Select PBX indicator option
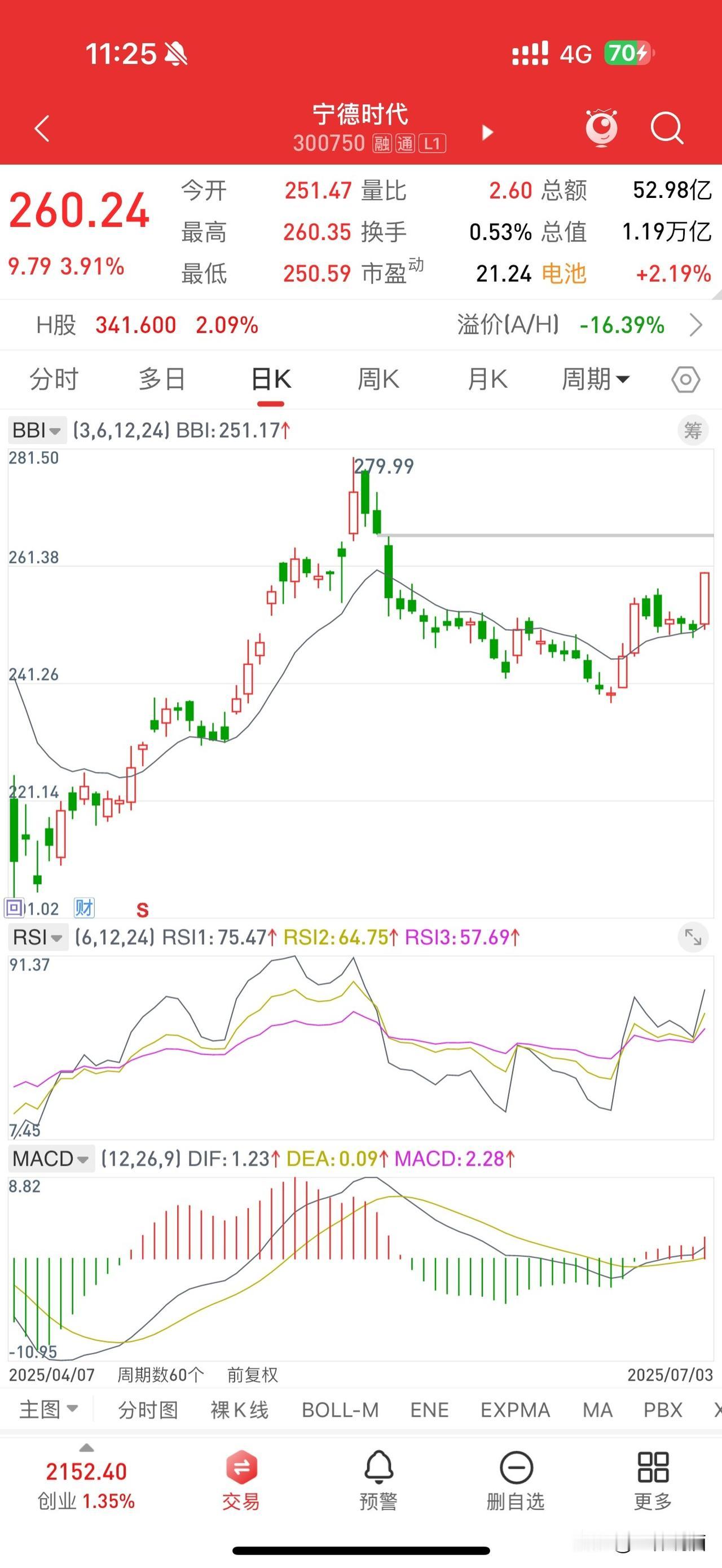Viewport: 722px width, 1568px height. [x=663, y=1410]
